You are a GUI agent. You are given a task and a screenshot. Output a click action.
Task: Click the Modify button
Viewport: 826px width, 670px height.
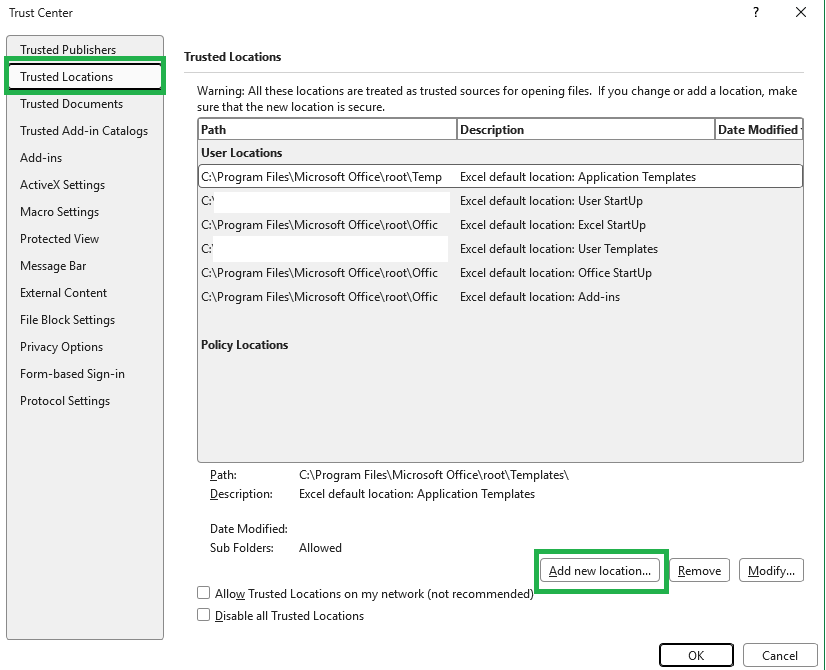click(x=771, y=570)
